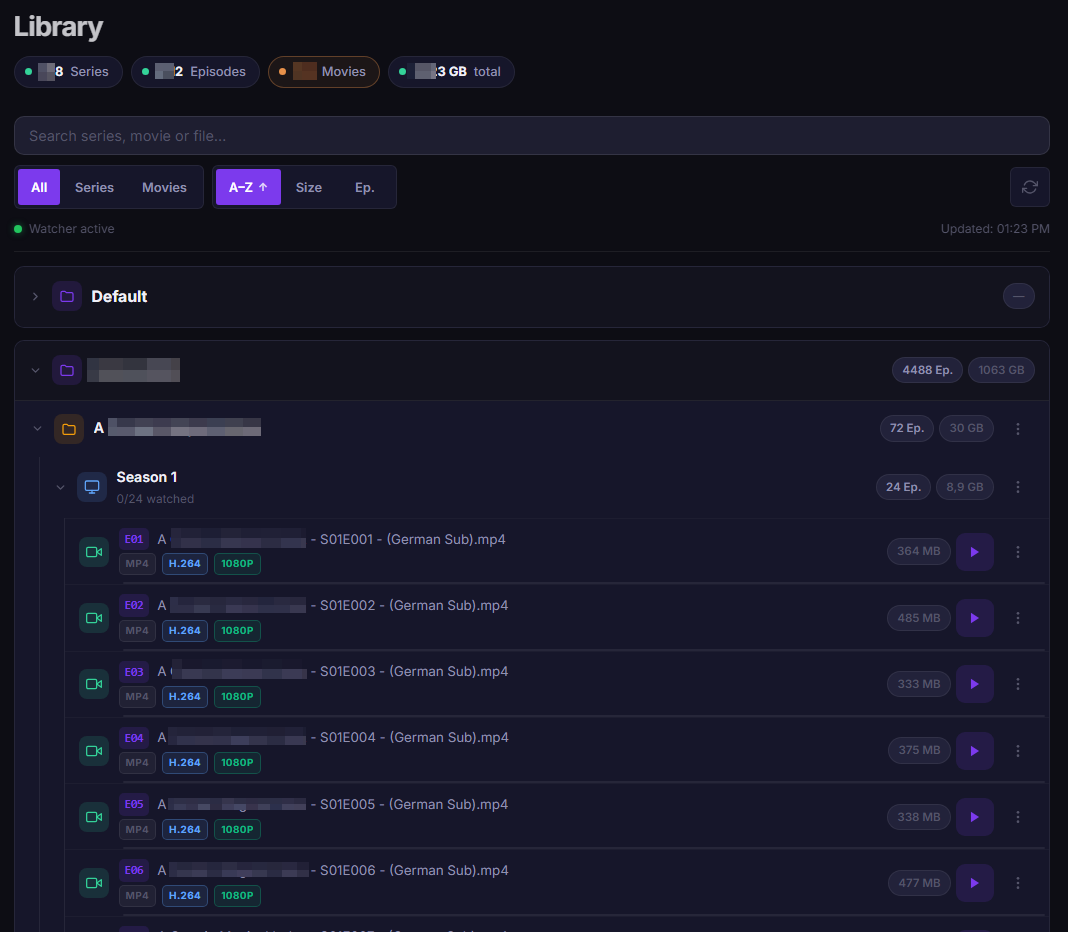Viewport: 1068px width, 932px height.
Task: Click the 375 MB size badge
Action: [919, 750]
